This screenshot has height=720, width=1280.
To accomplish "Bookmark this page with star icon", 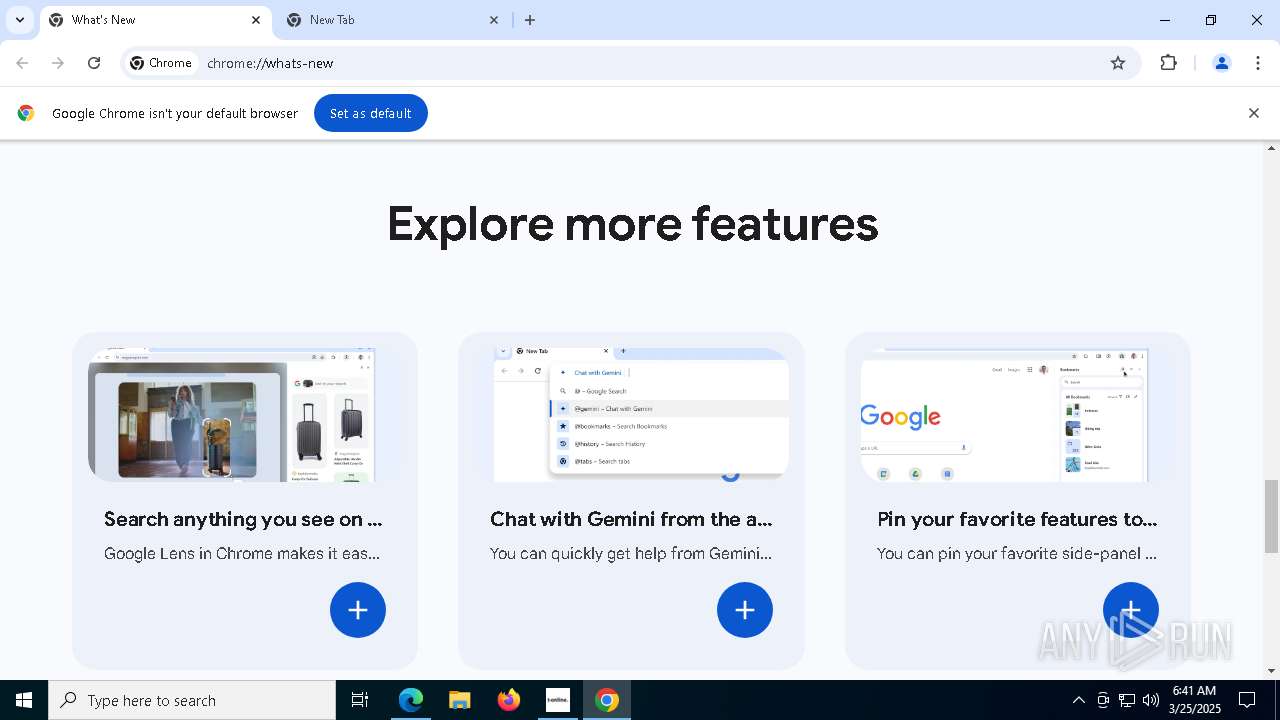I will (x=1118, y=63).
